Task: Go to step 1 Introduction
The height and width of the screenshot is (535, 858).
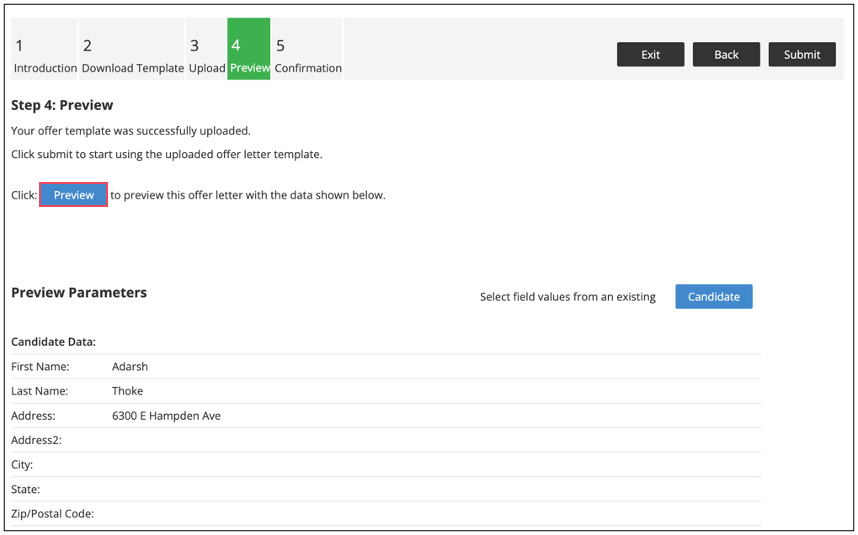Action: pyautogui.click(x=44, y=49)
